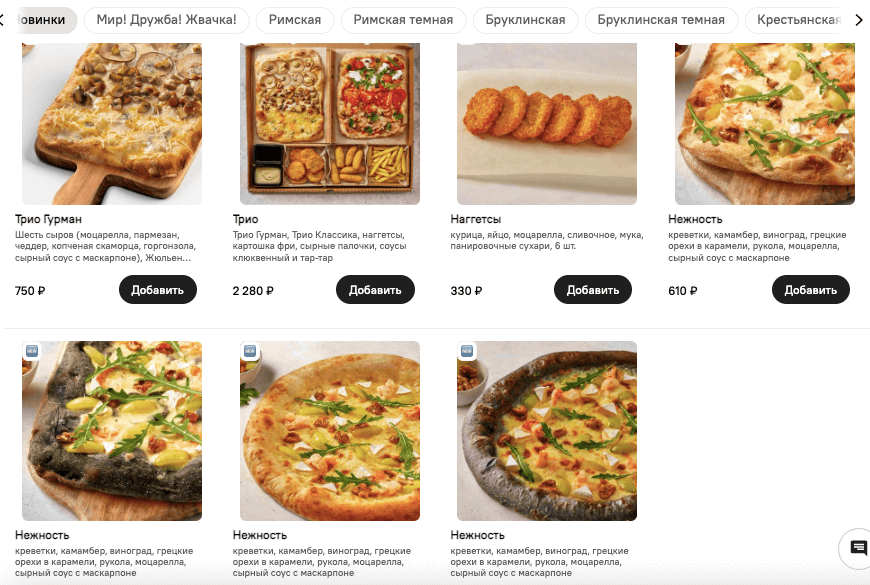Add Наггетсы for 330 ₽ to cart

pos(592,289)
